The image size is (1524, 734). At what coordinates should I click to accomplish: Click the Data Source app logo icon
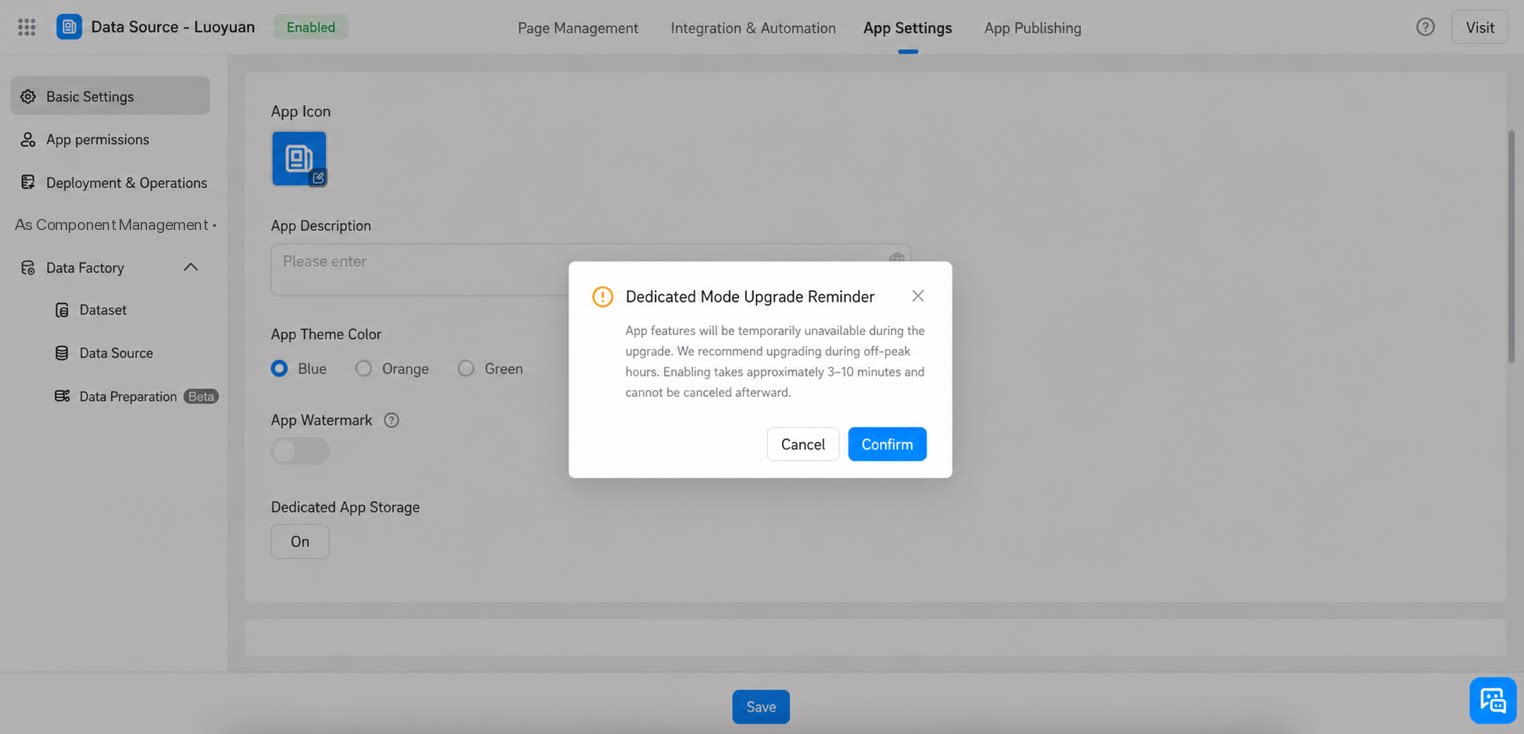tap(69, 27)
